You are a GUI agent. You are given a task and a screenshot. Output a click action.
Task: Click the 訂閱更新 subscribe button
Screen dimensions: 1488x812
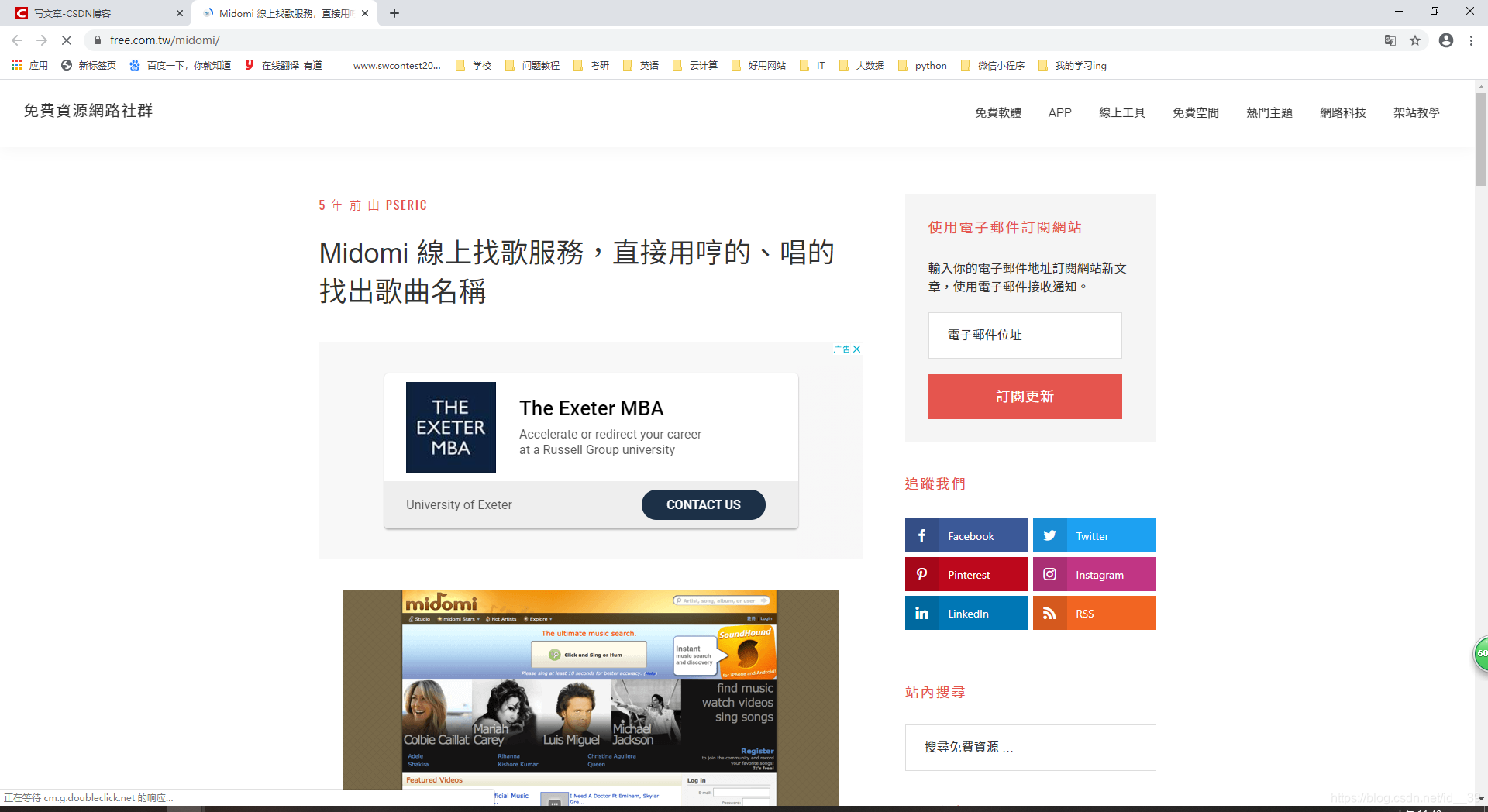coord(1025,397)
